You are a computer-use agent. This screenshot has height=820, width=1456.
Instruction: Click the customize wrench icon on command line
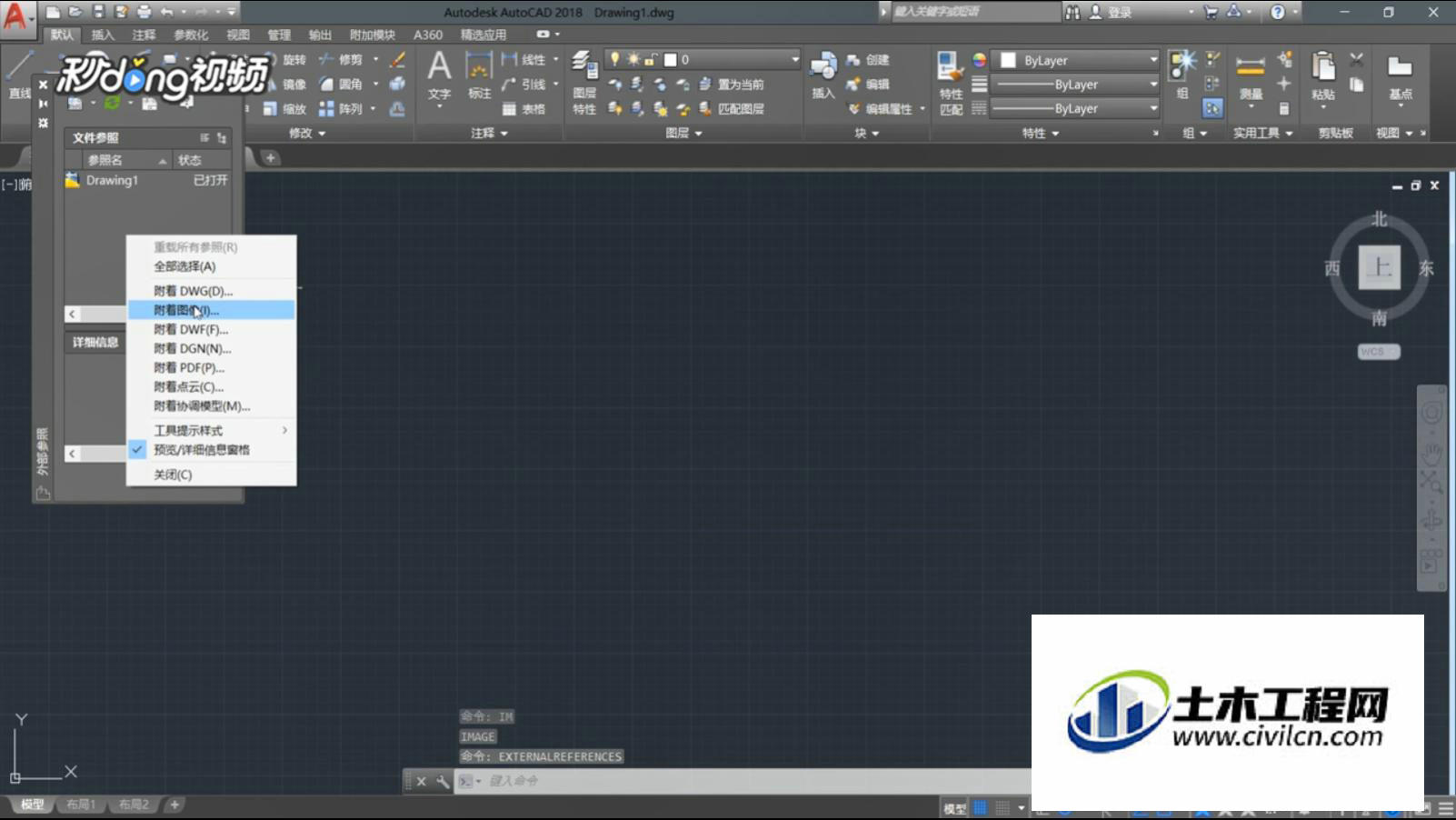click(x=442, y=781)
